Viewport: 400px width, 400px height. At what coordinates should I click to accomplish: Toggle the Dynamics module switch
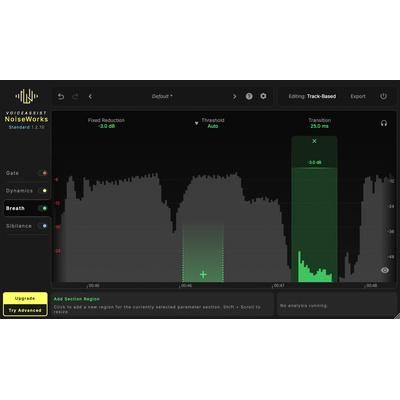pyautogui.click(x=43, y=191)
